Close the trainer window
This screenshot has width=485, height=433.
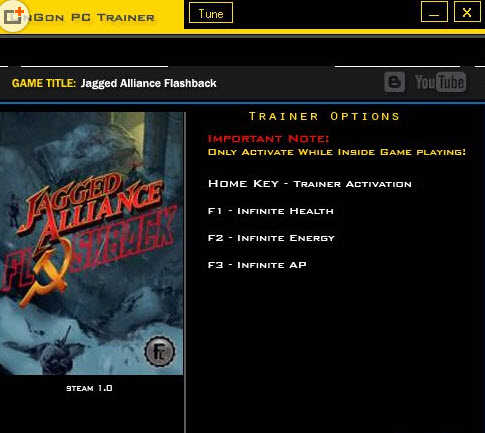[x=467, y=12]
